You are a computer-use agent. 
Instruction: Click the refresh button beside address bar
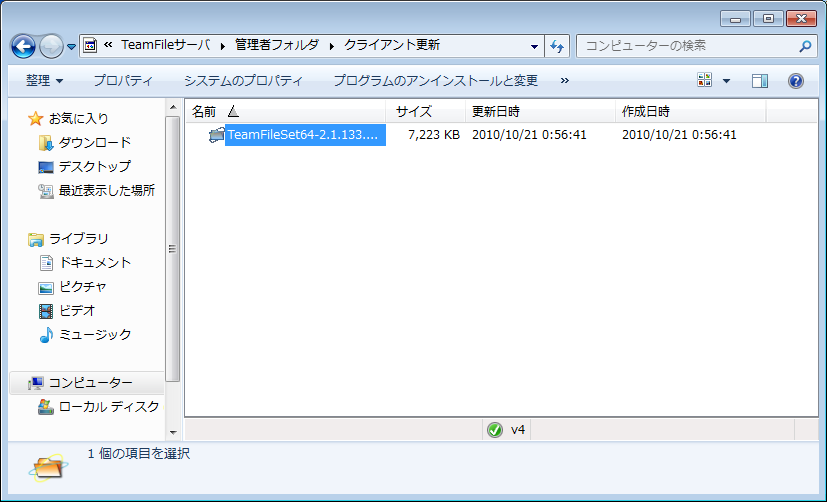[557, 46]
